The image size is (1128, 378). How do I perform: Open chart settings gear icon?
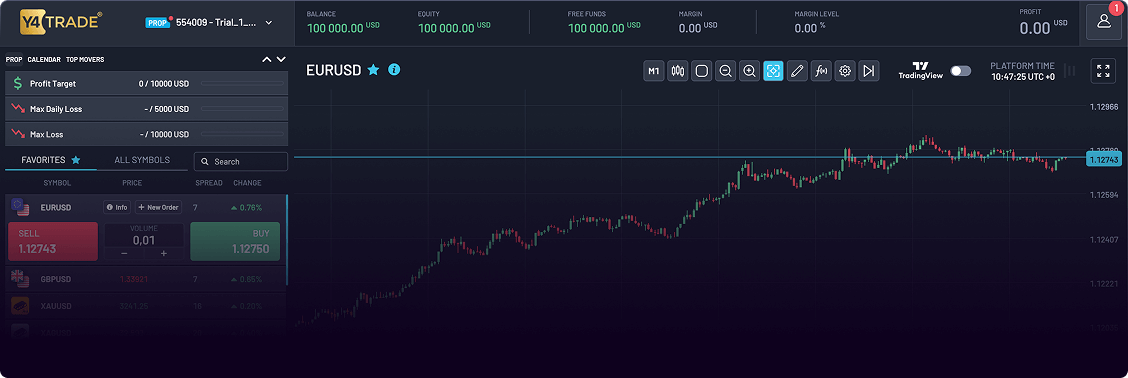coord(845,71)
